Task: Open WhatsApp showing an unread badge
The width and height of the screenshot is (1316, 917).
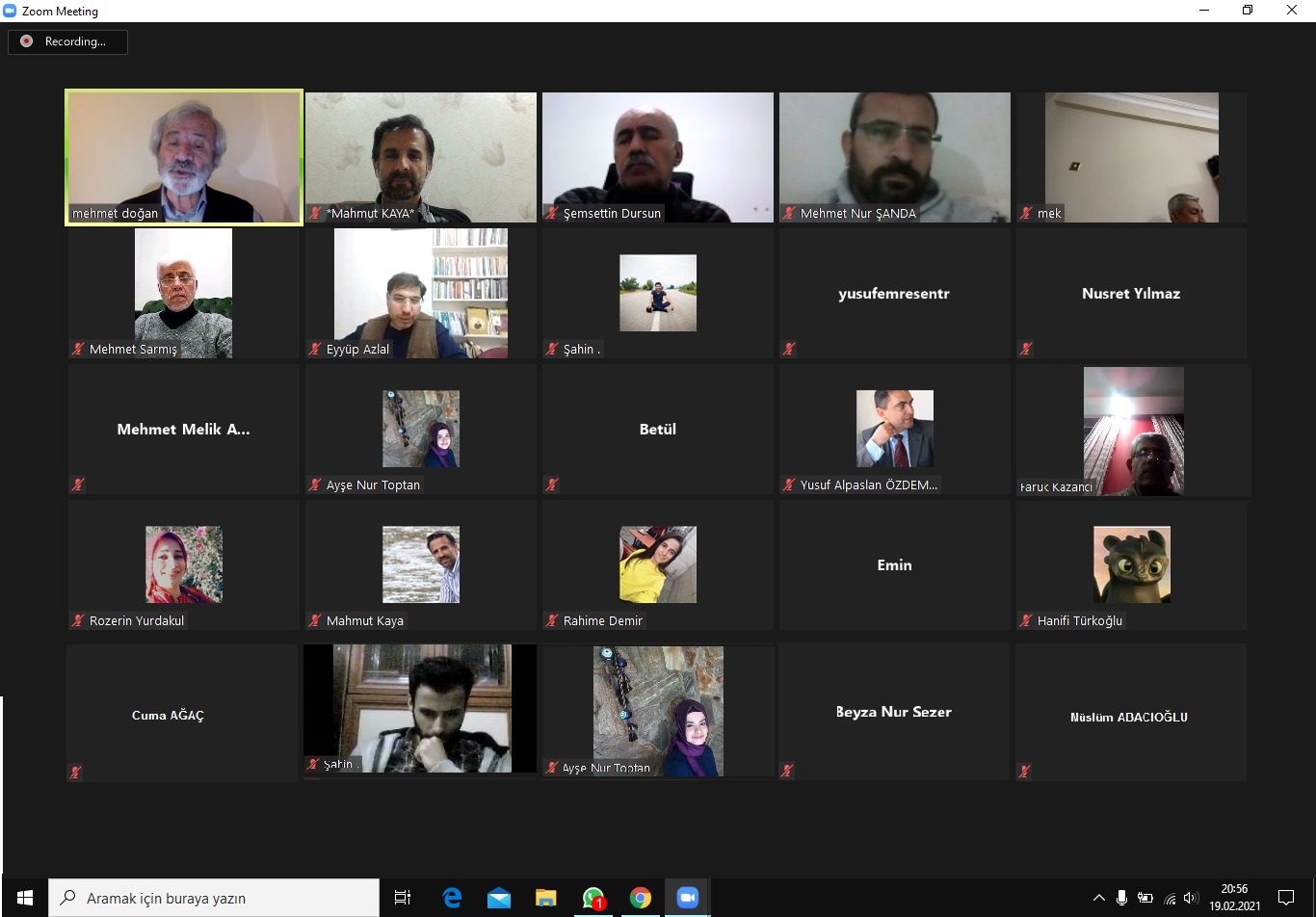Action: 593,898
